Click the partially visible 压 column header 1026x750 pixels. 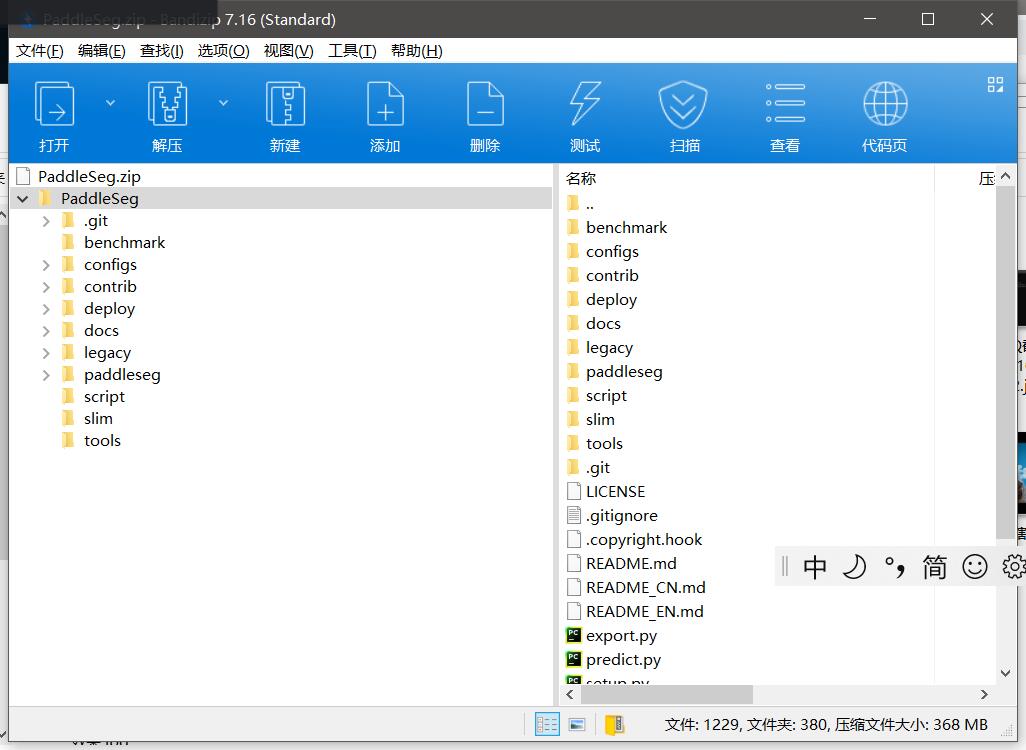coord(987,178)
